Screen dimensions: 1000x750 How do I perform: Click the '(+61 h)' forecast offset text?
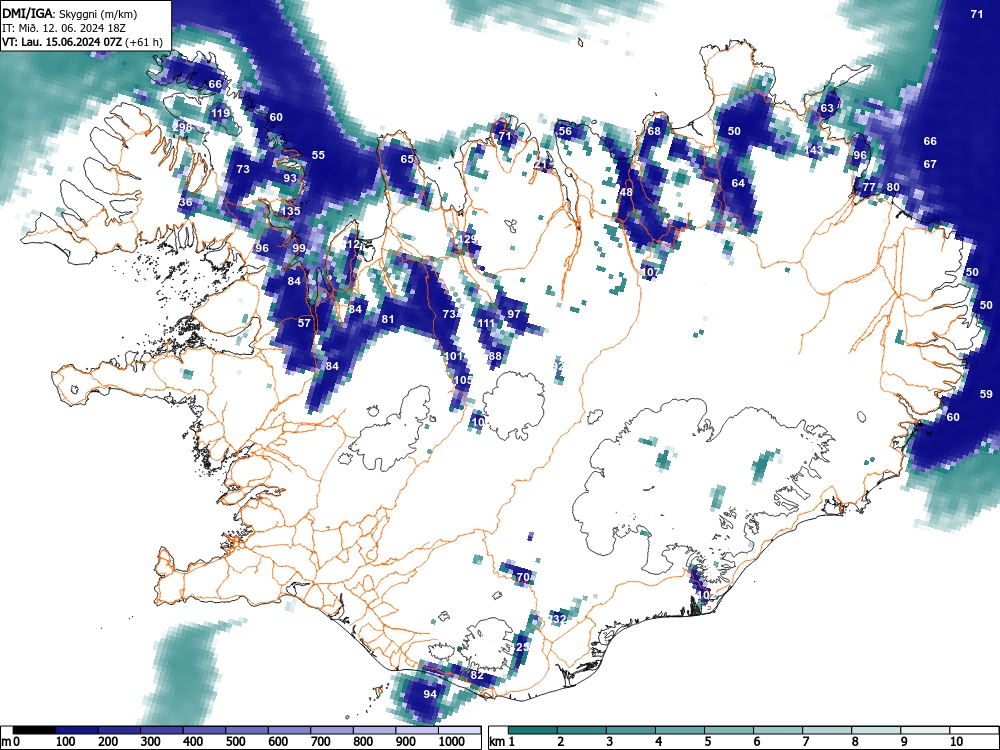[145, 43]
